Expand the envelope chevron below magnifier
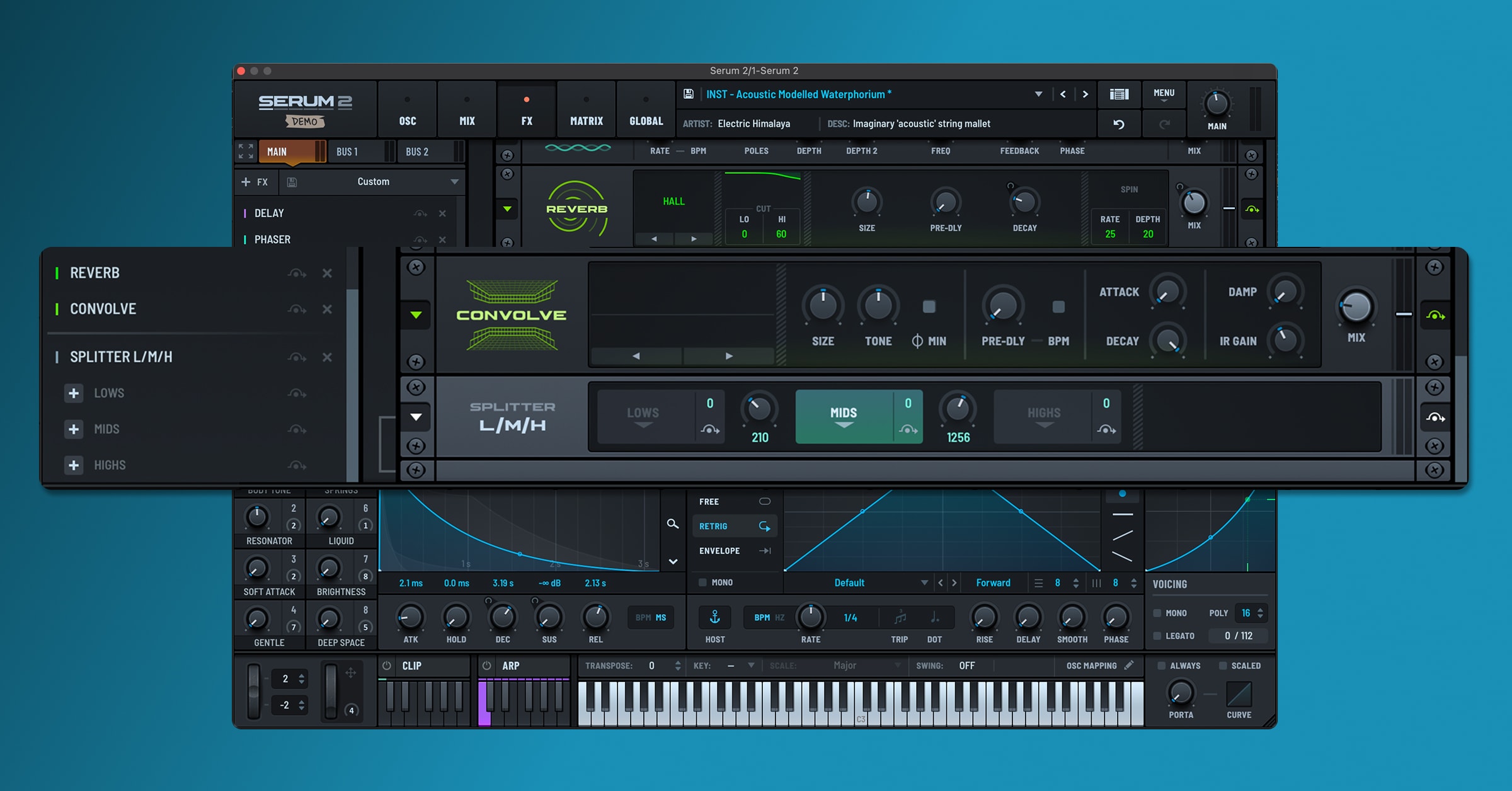The height and width of the screenshot is (791, 1512). pos(673,562)
